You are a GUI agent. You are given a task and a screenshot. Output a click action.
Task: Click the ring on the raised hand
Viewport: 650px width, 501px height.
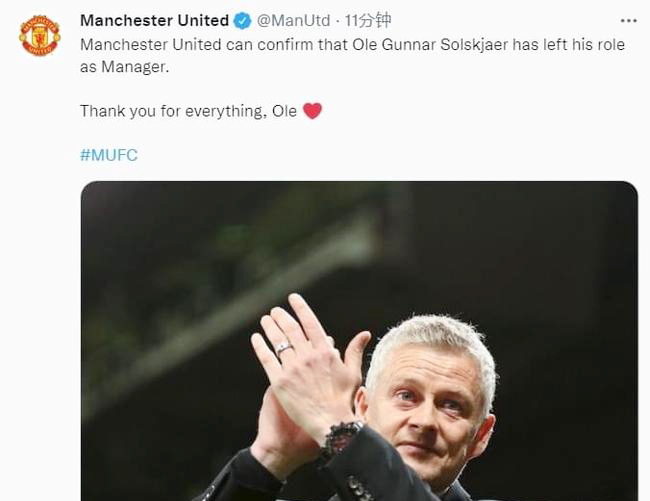click(284, 347)
